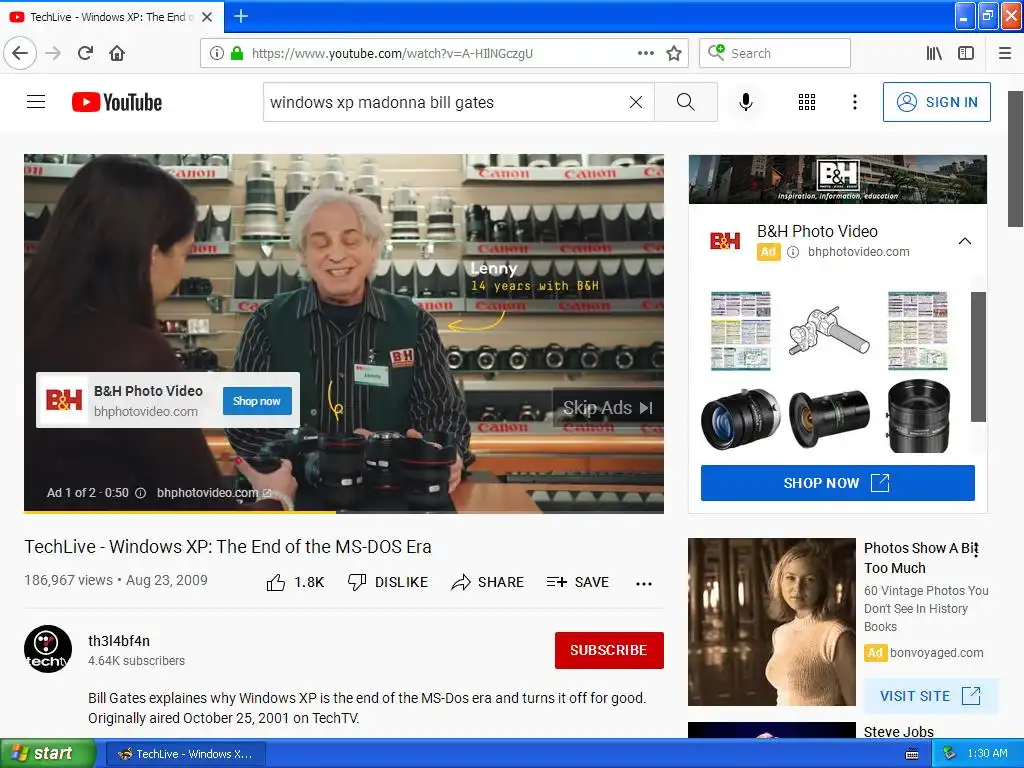Collapse the B&H Photo Video ad panel
Image resolution: width=1024 pixels, height=768 pixels.
click(965, 241)
